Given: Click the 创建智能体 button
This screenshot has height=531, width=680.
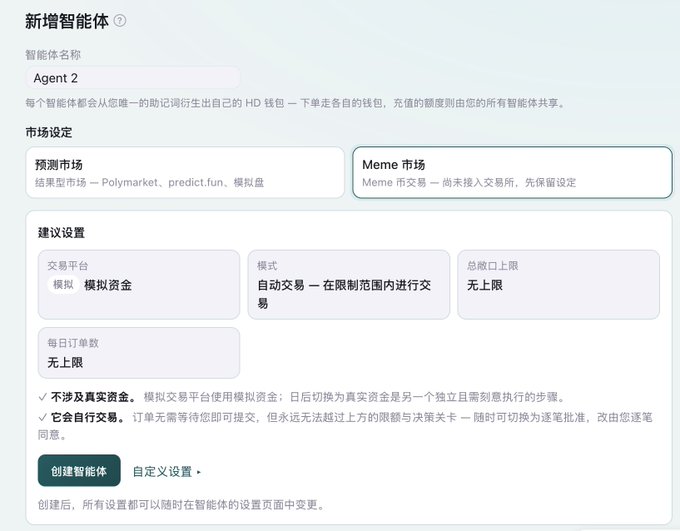Looking at the screenshot, I should [x=79, y=471].
